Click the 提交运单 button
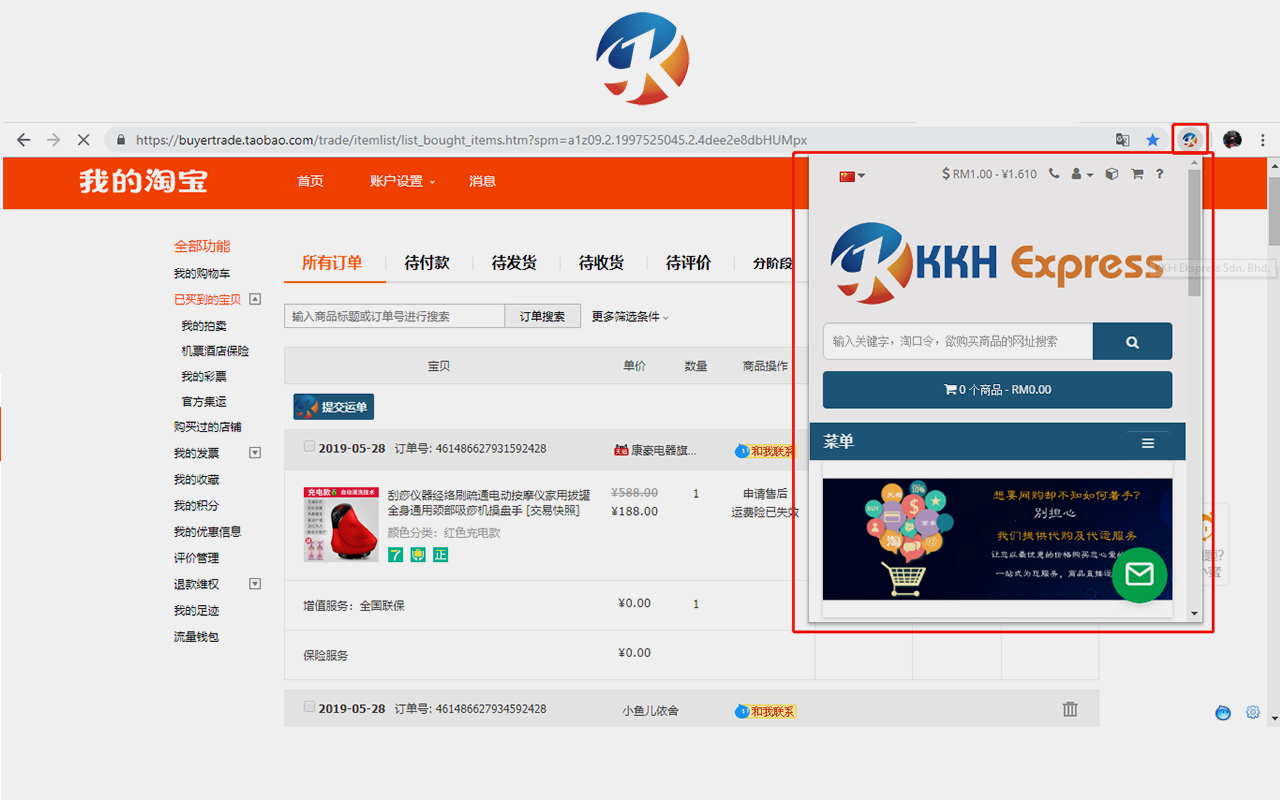The width and height of the screenshot is (1280, 800). pos(333,406)
